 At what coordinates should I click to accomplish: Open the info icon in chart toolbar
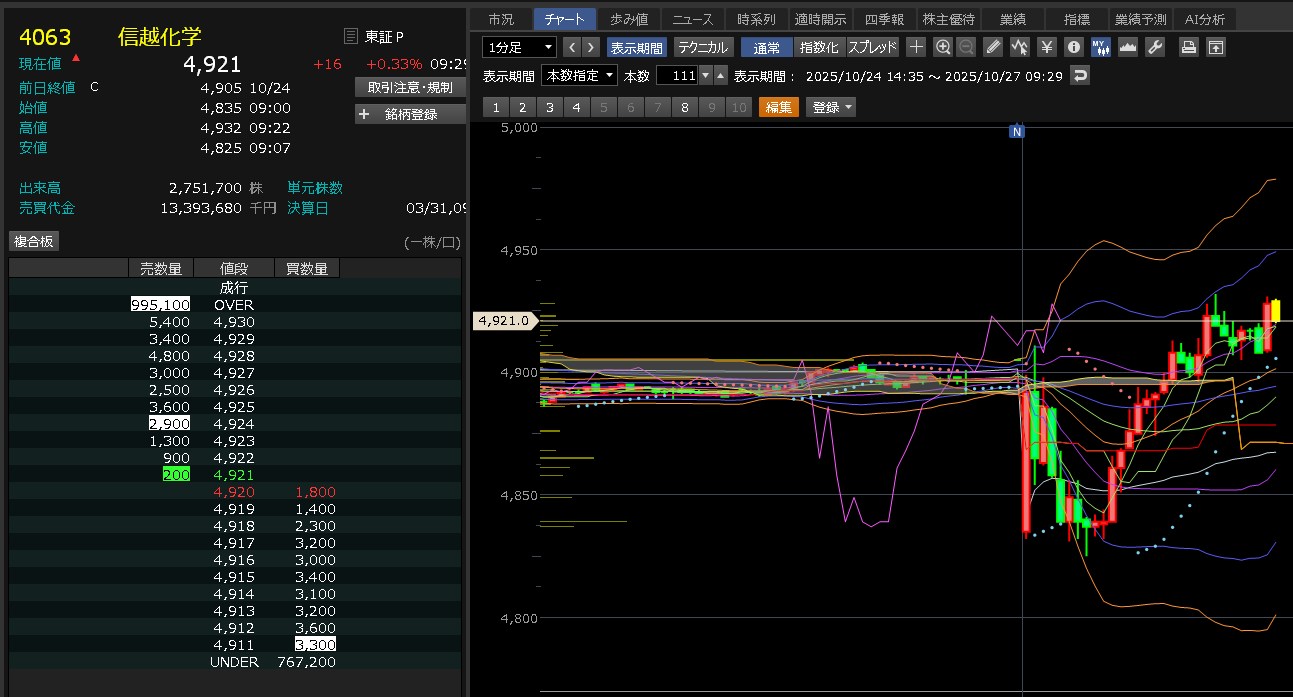(1074, 47)
